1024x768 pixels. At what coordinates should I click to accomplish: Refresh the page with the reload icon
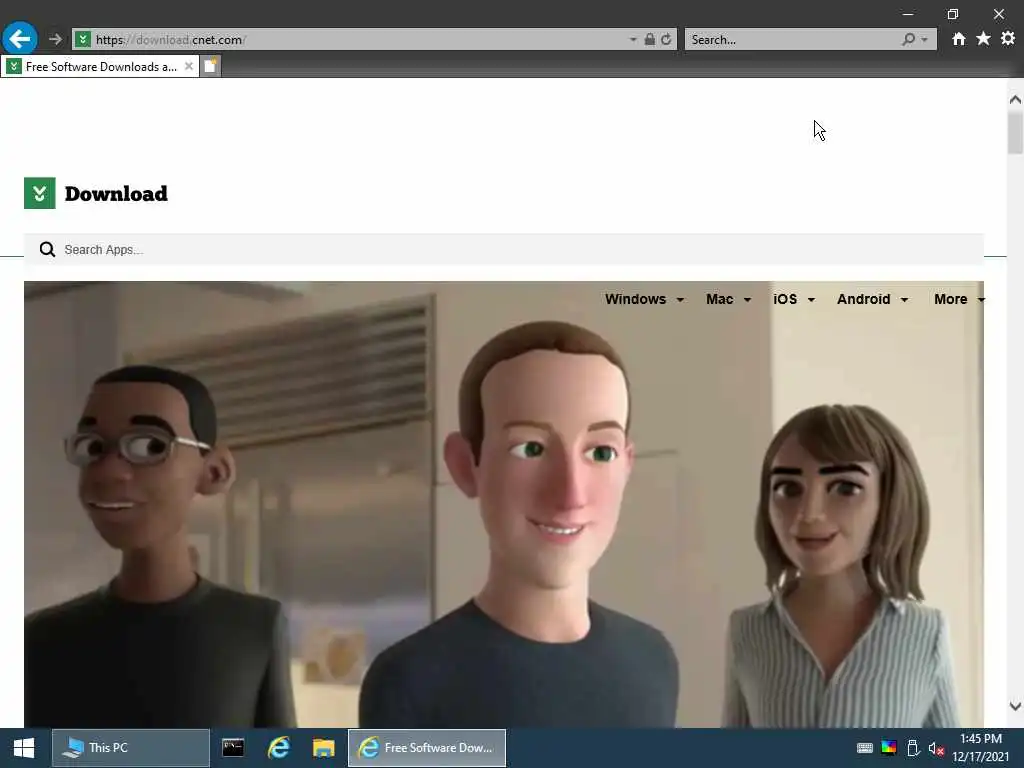click(666, 40)
